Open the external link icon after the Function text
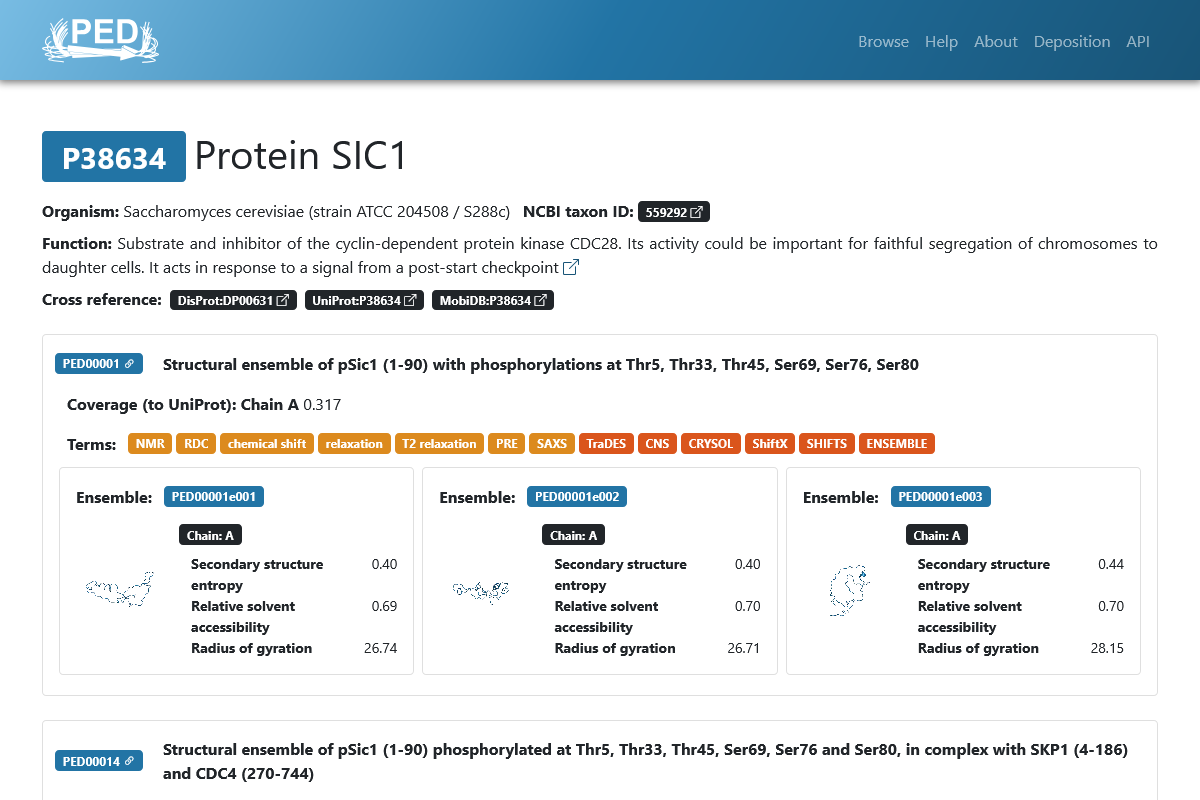 (x=571, y=267)
